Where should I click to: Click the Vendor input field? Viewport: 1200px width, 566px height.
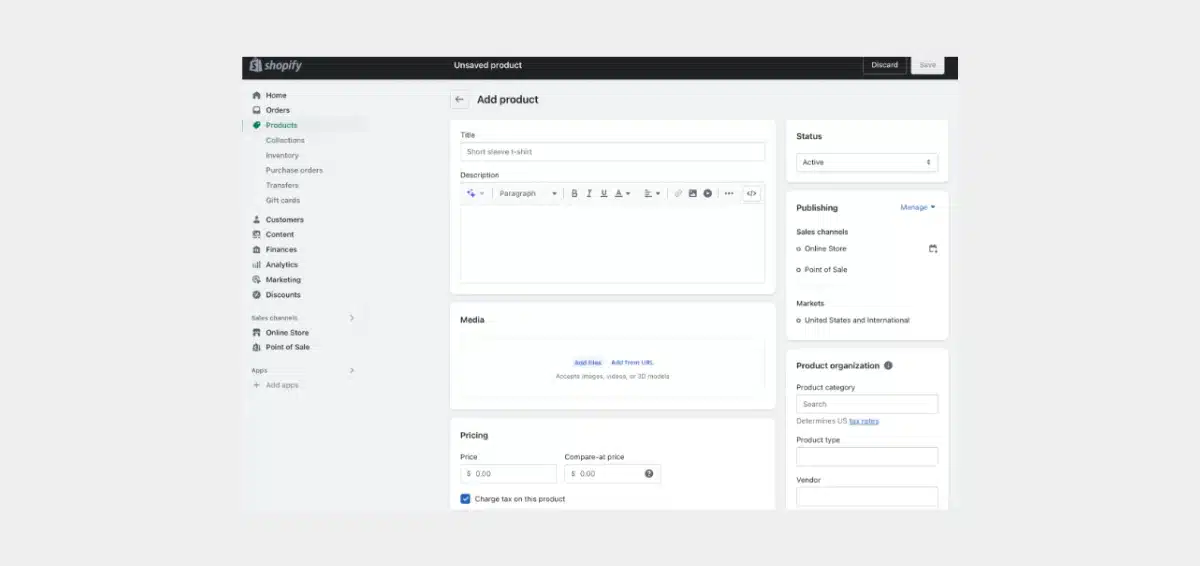[867, 496]
